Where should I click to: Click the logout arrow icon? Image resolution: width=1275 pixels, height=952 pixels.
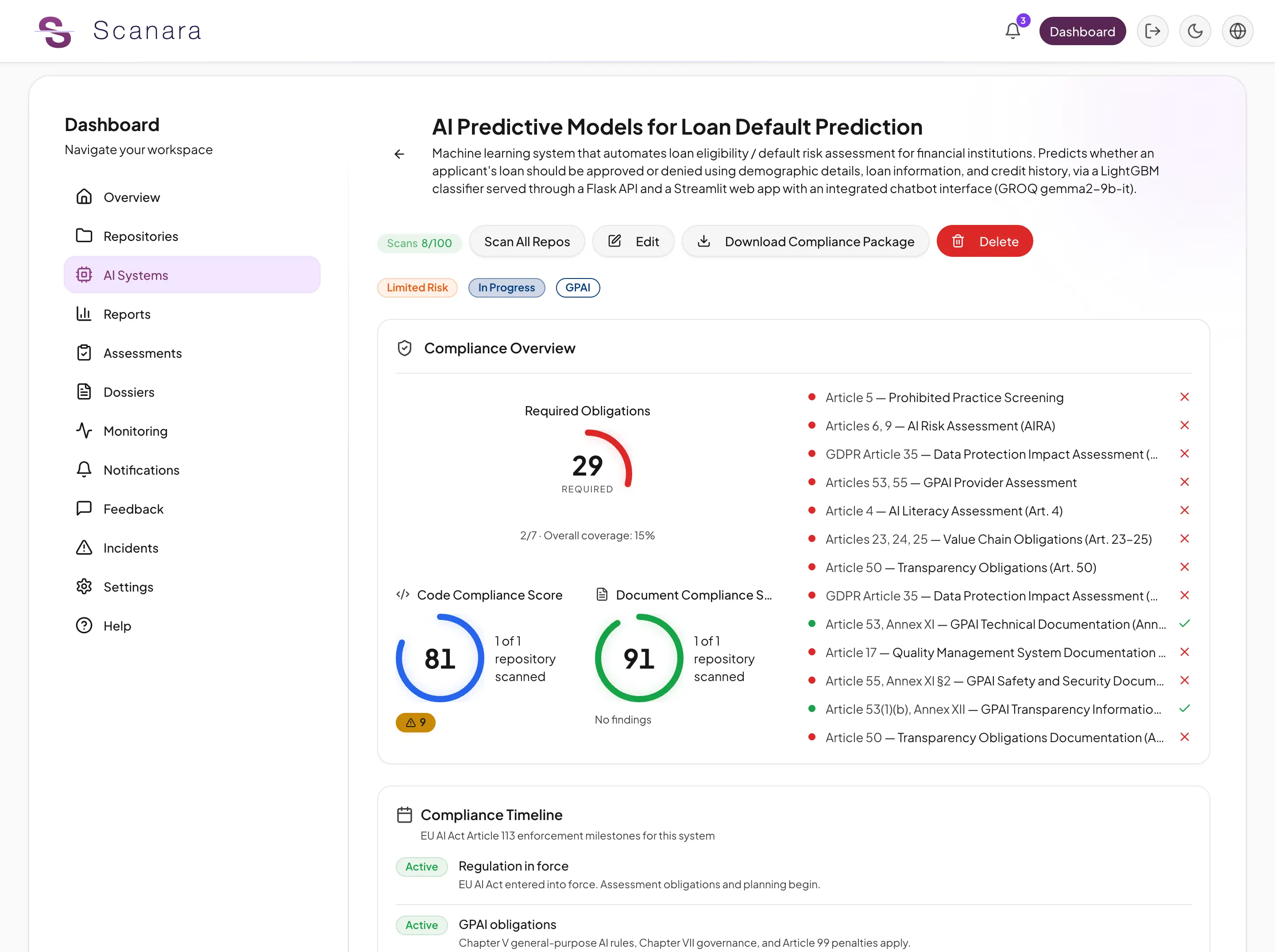1153,31
